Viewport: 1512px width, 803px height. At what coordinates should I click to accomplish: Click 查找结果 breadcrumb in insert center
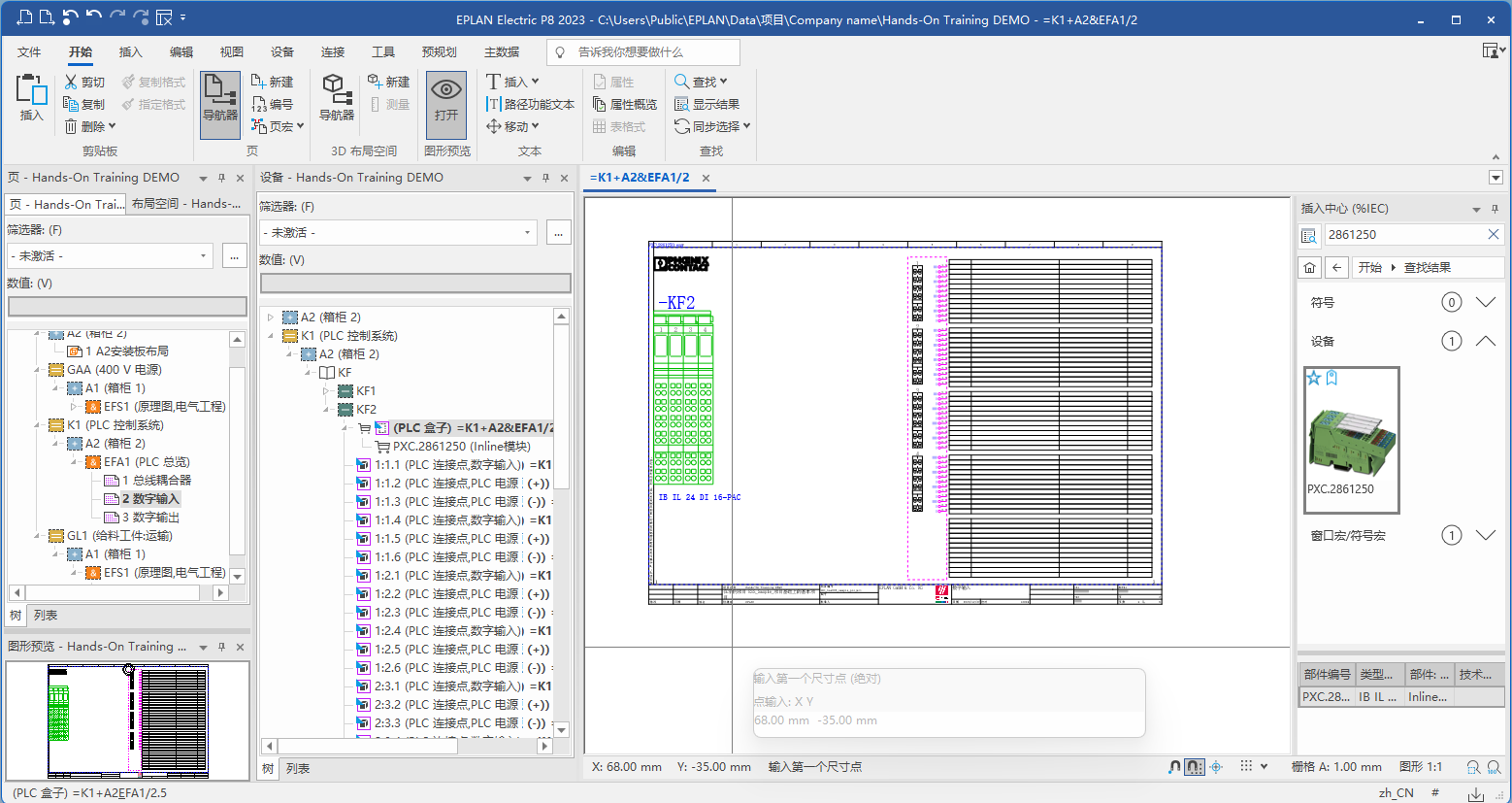pos(1427,268)
